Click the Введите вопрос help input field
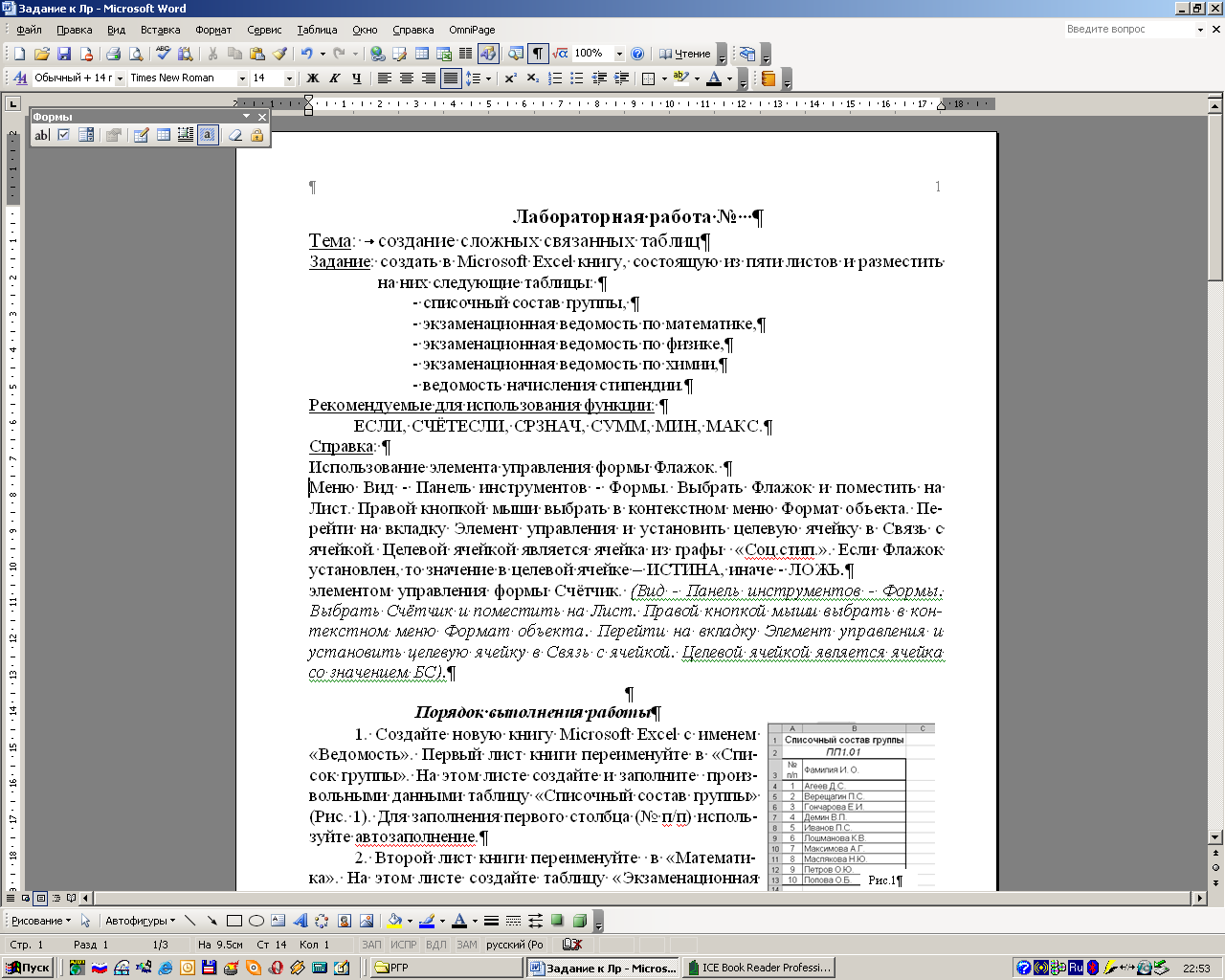The width and height of the screenshot is (1225, 980). 1128,30
